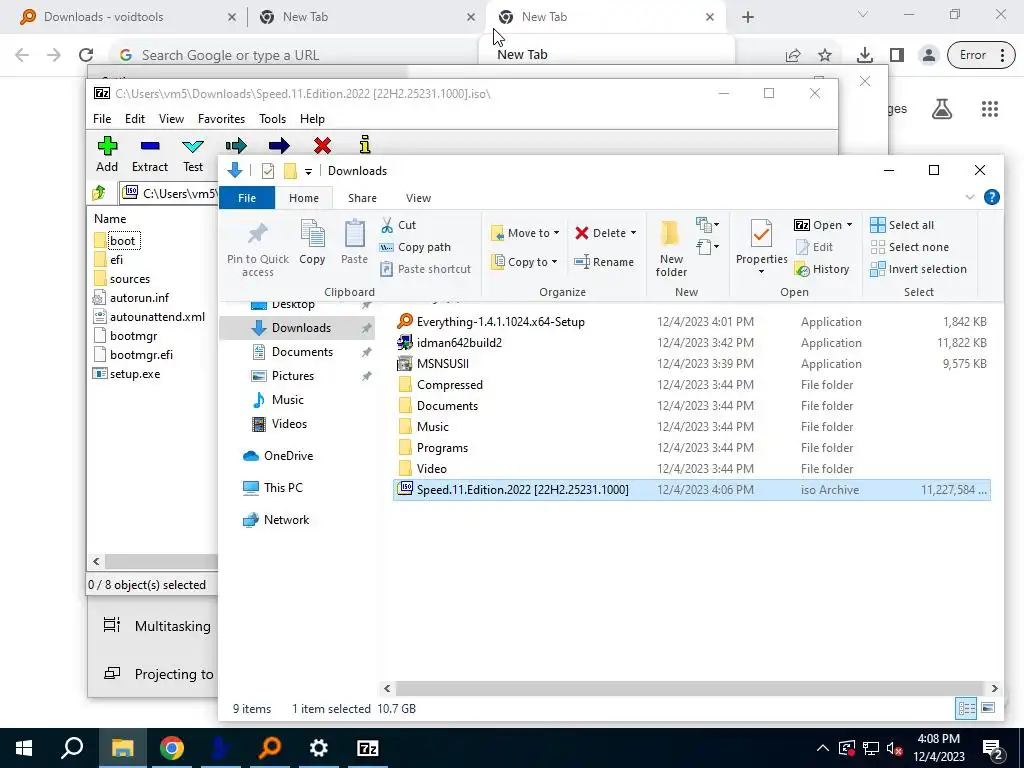1024x768 pixels.
Task: Click the Explorer horizontal scrollbar
Action: click(x=689, y=688)
